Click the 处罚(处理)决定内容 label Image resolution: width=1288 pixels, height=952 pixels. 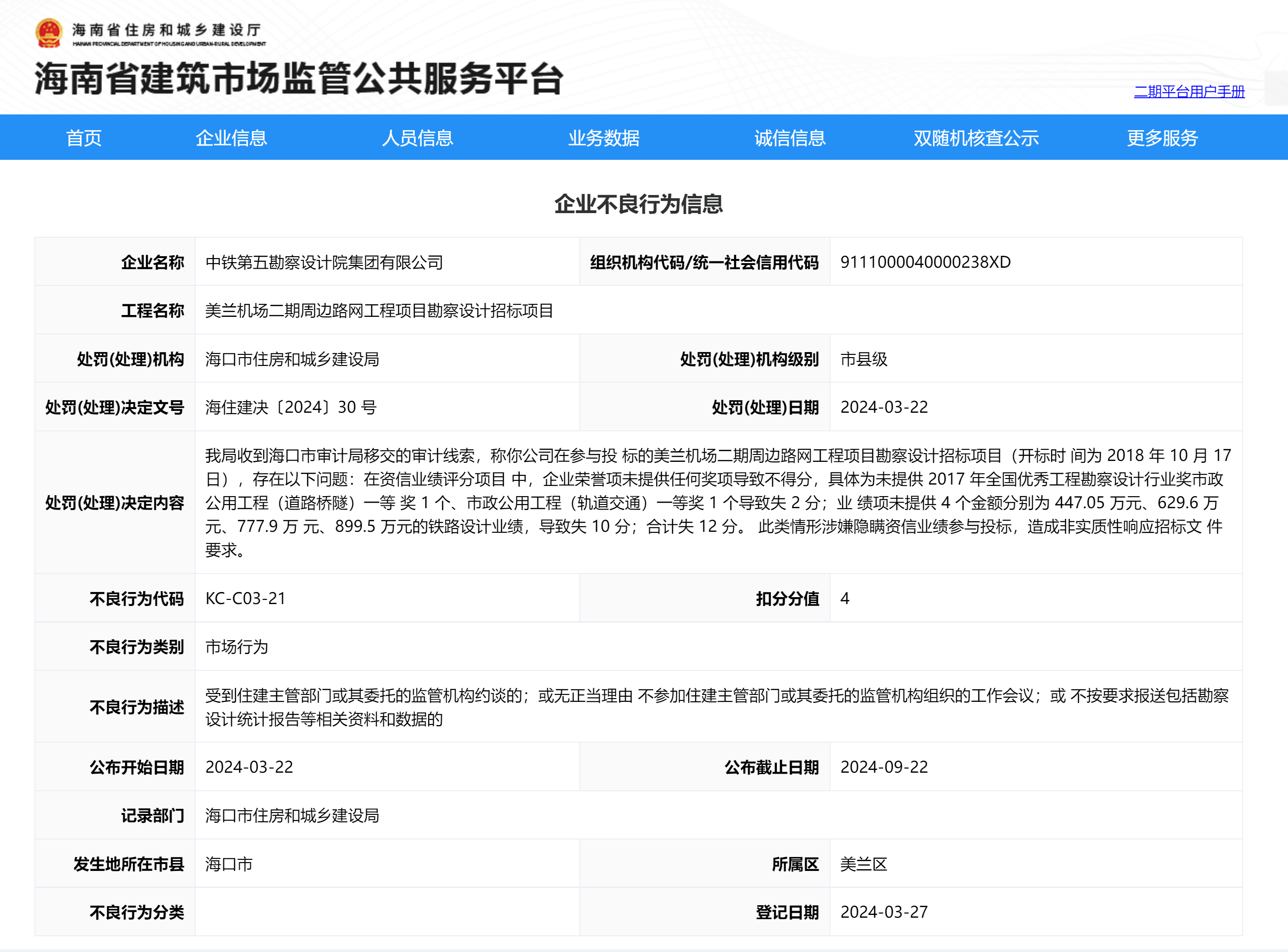(115, 503)
